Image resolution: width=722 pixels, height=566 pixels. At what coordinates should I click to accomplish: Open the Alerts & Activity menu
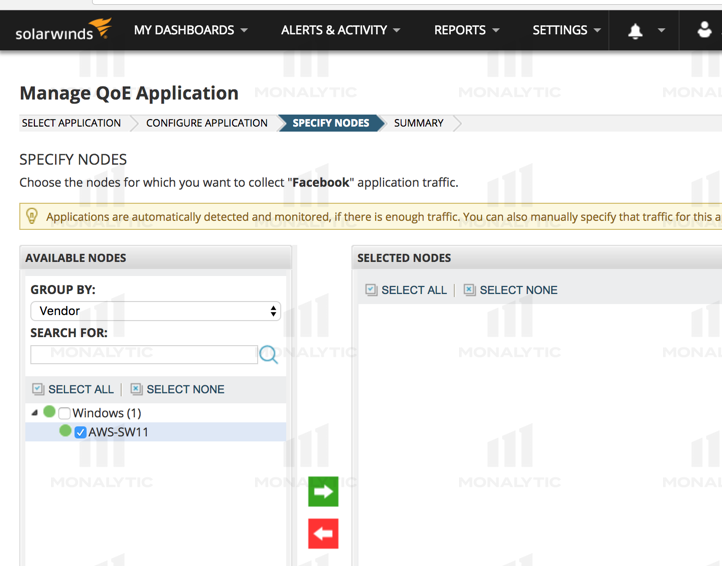coord(340,30)
